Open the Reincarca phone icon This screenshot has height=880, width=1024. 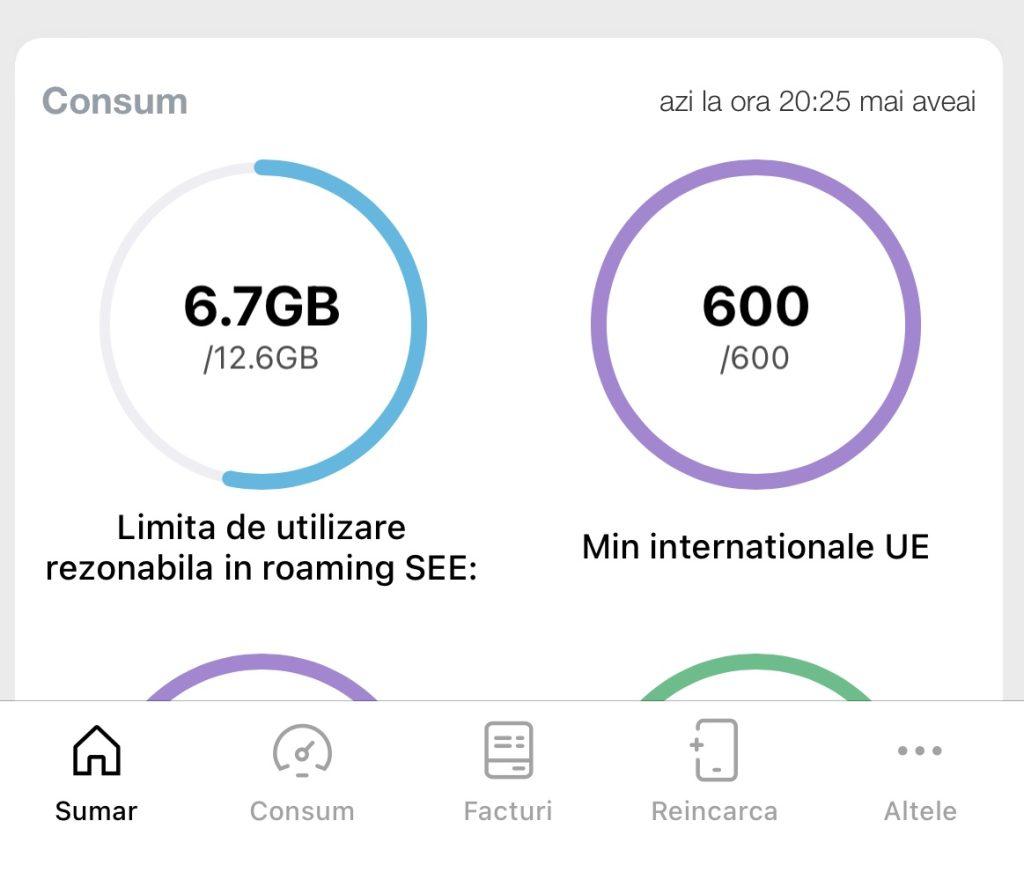click(x=714, y=750)
